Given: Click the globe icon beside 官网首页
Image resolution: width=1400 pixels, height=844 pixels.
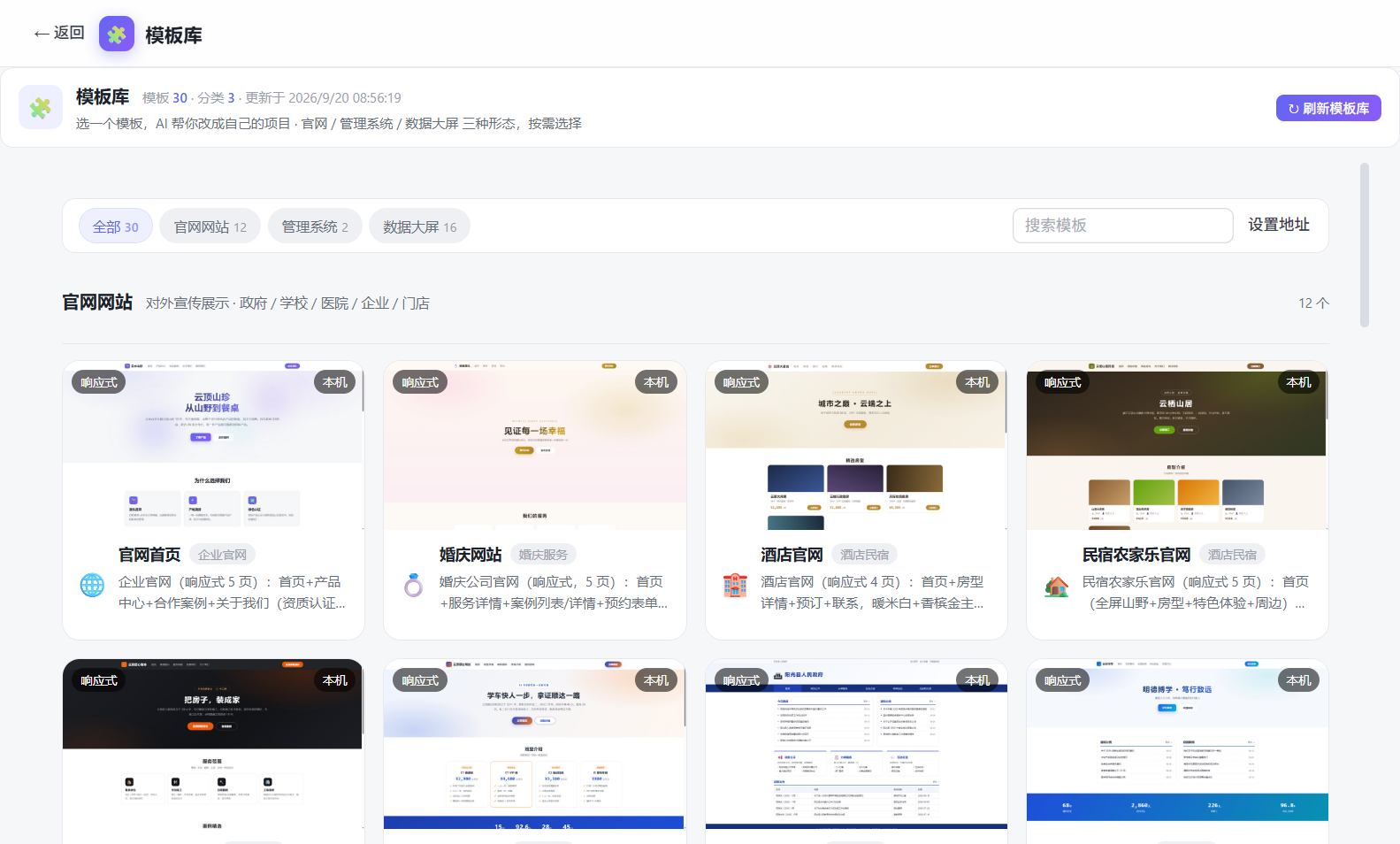Looking at the screenshot, I should pos(92,585).
